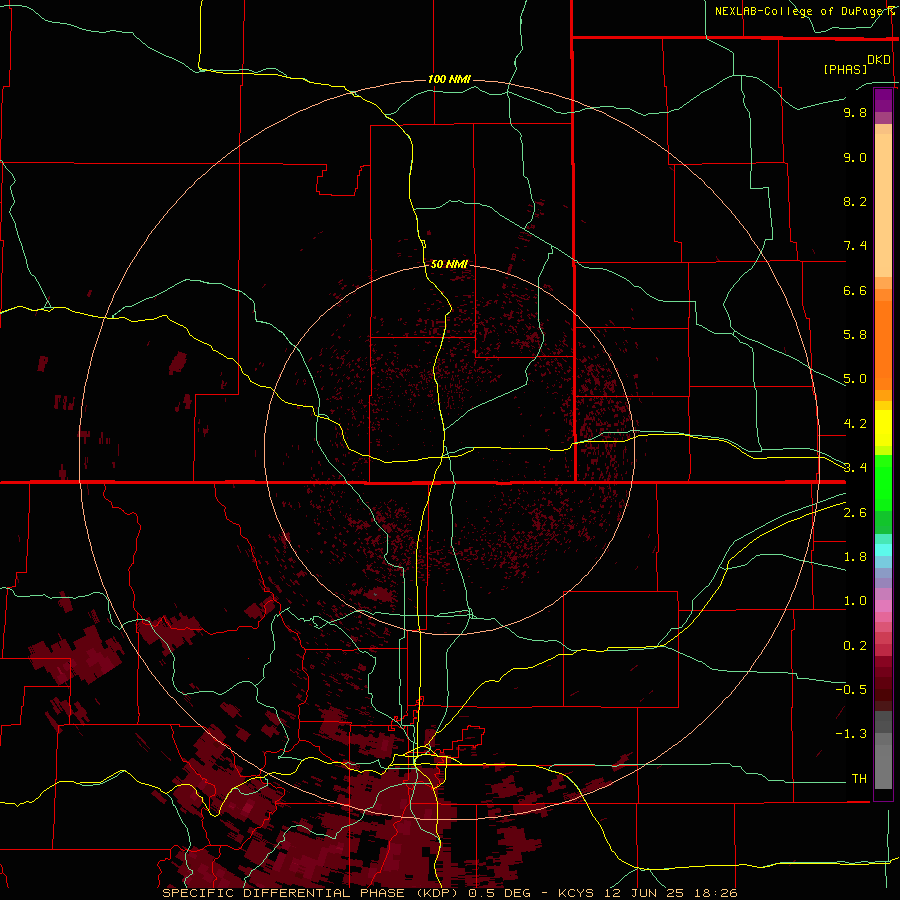900x900 pixels.
Task: Click the purple top segment of color bar
Action: coord(883,100)
